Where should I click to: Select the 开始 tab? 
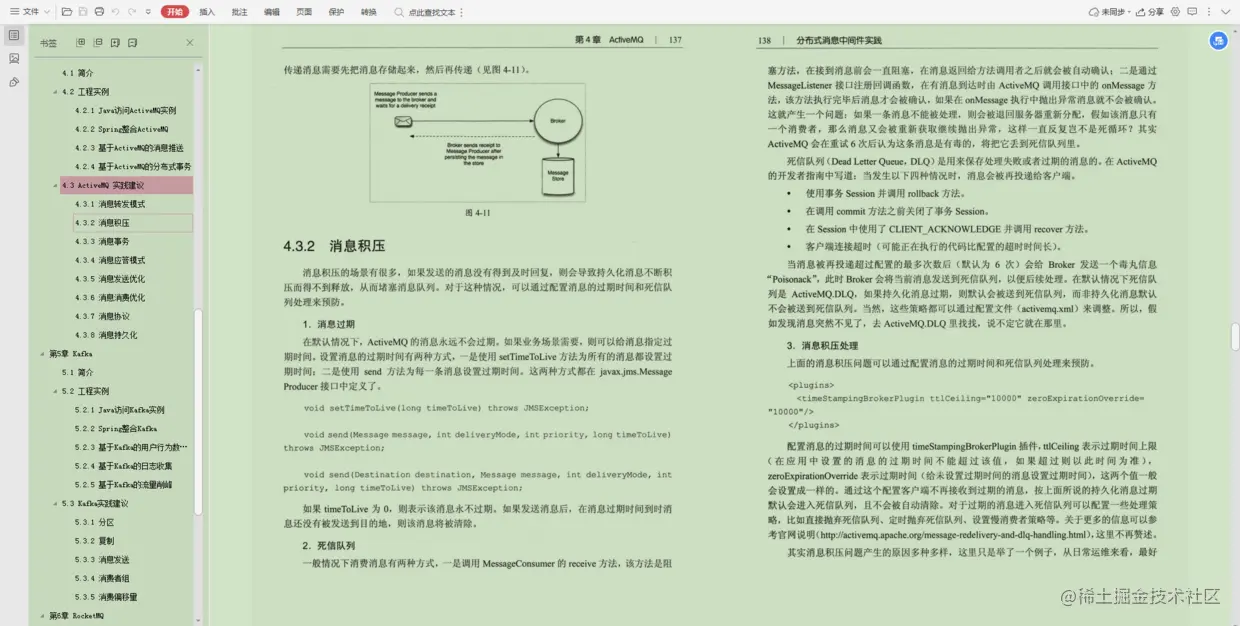point(175,12)
